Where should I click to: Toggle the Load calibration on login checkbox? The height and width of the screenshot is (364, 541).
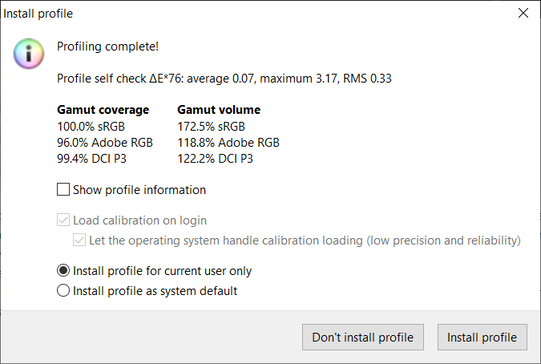(x=63, y=220)
